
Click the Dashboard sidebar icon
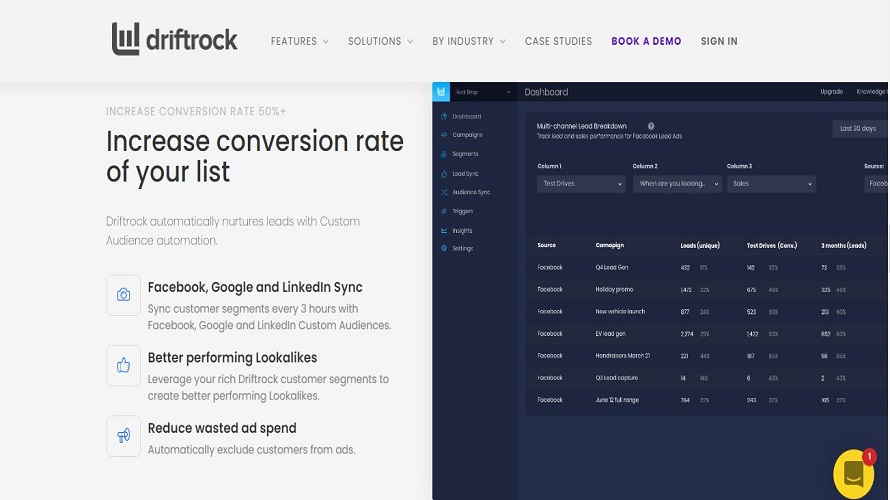(444, 116)
